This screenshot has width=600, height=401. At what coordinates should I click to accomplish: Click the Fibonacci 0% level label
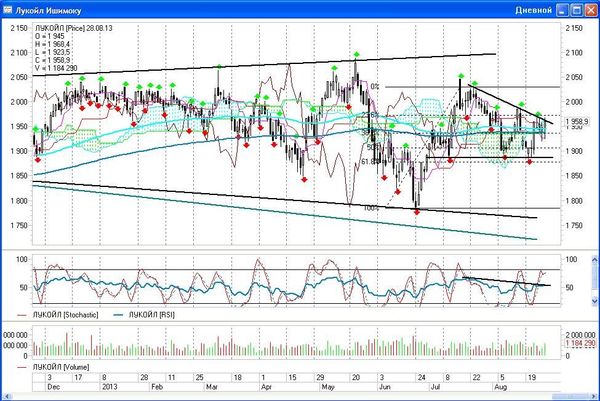pos(375,86)
